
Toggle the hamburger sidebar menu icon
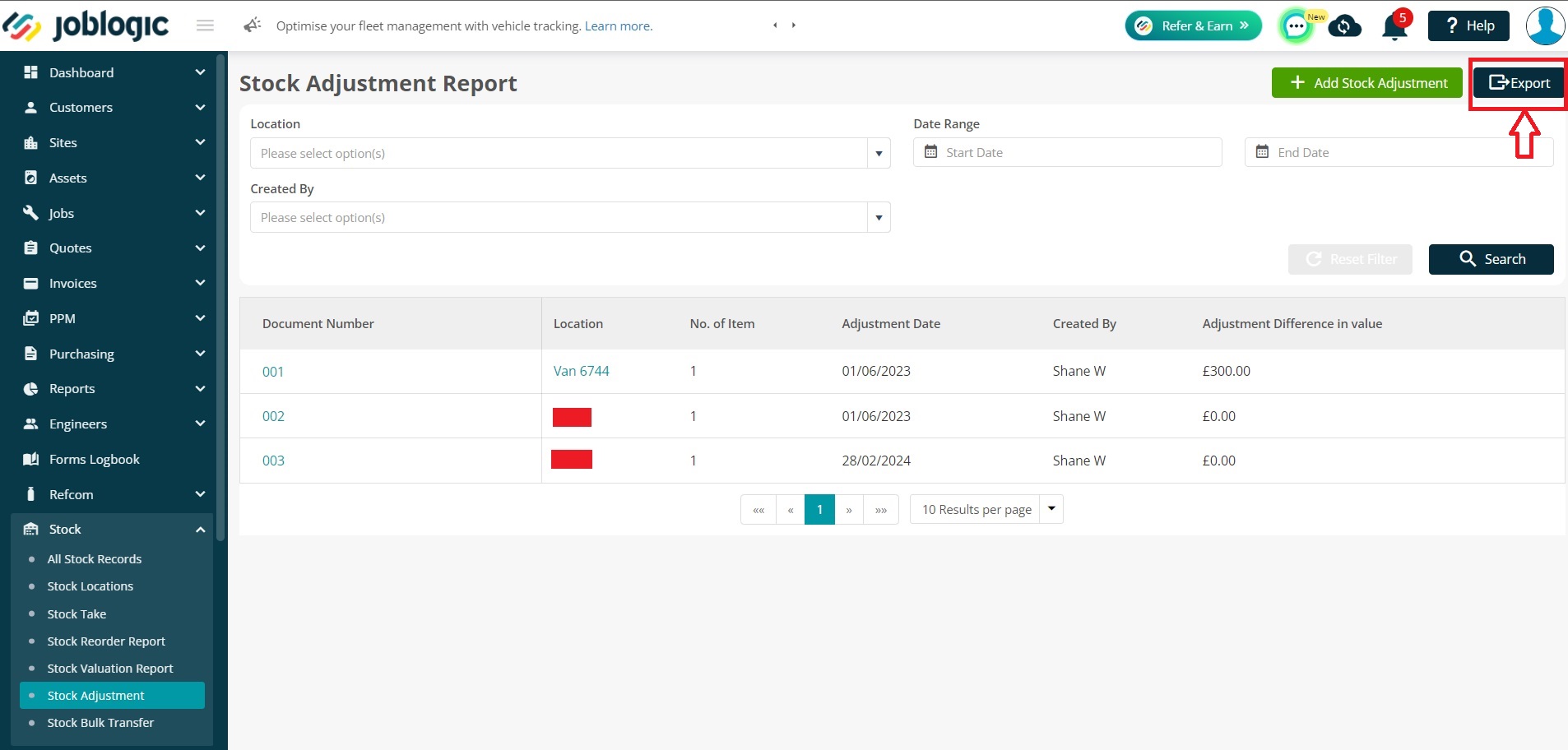(x=205, y=25)
